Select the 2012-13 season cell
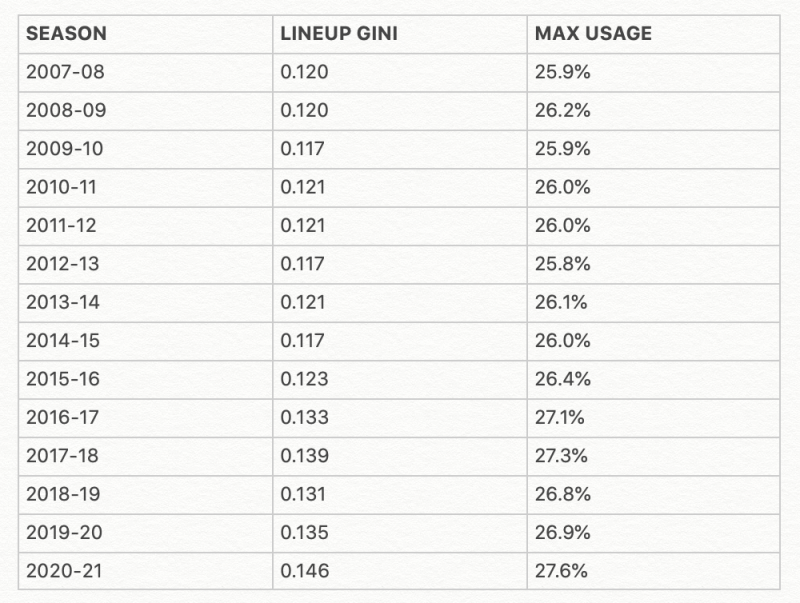Image resolution: width=800 pixels, height=603 pixels. click(65, 264)
